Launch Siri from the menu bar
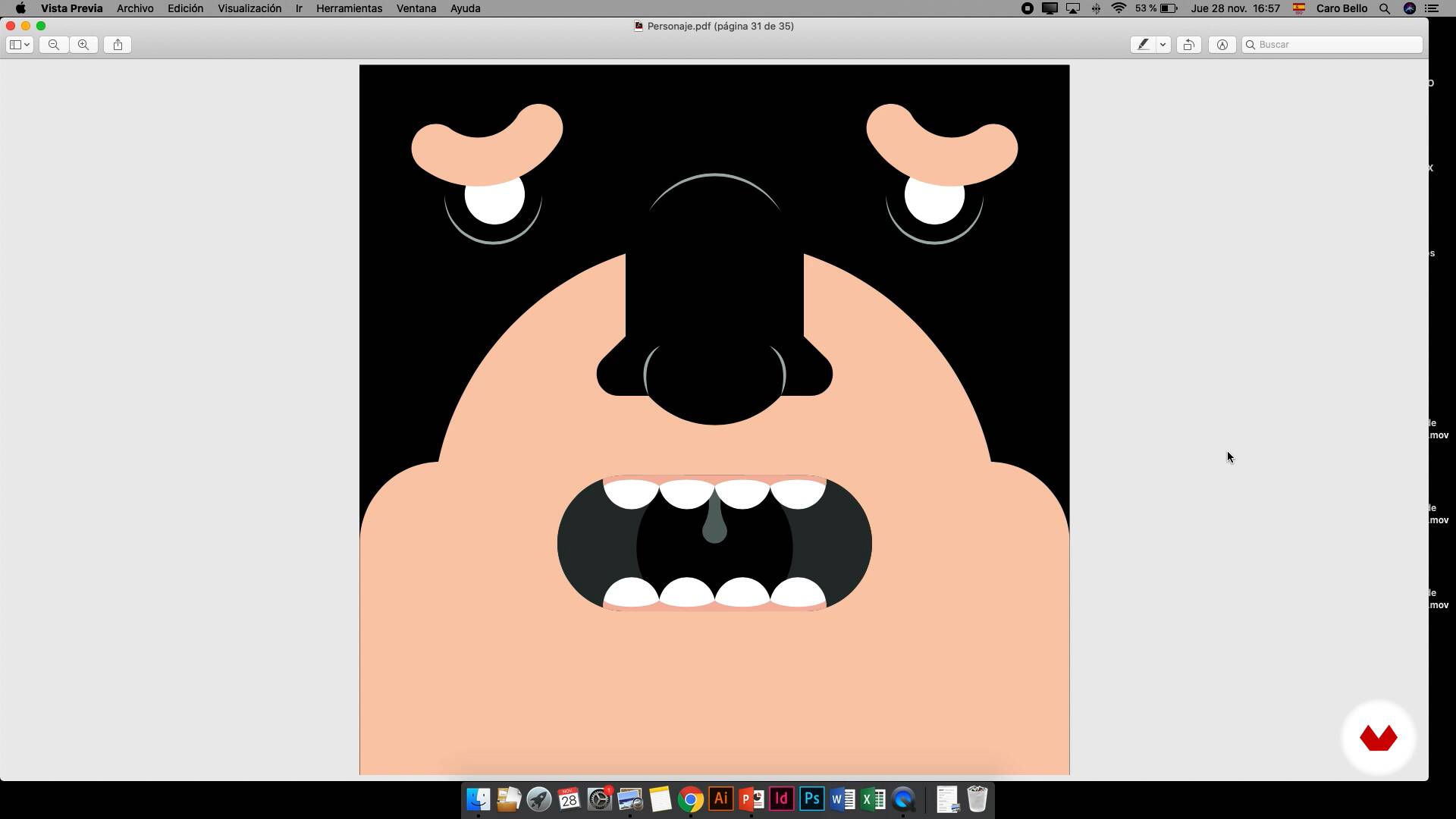 point(1410,8)
